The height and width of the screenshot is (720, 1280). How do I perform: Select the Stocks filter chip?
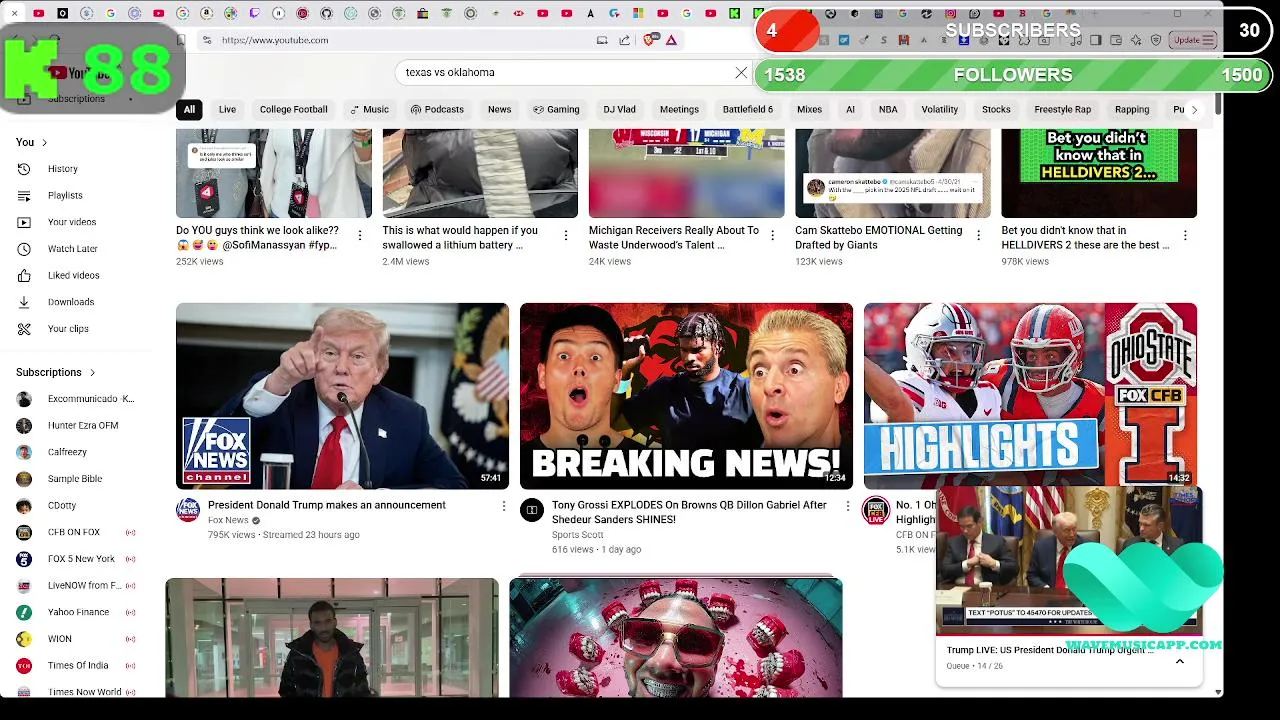996,109
